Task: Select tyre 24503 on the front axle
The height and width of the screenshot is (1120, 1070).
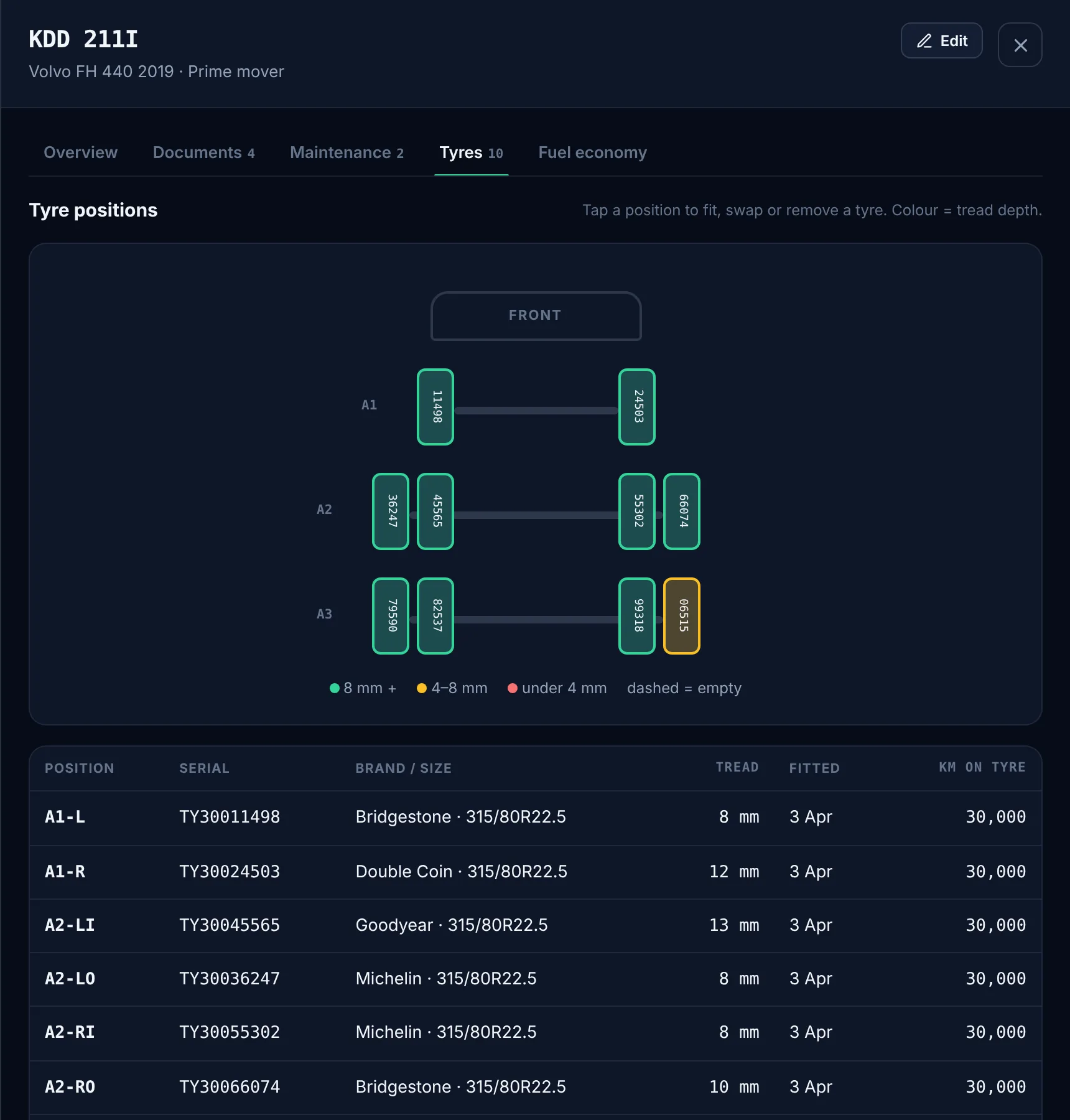Action: pyautogui.click(x=637, y=407)
